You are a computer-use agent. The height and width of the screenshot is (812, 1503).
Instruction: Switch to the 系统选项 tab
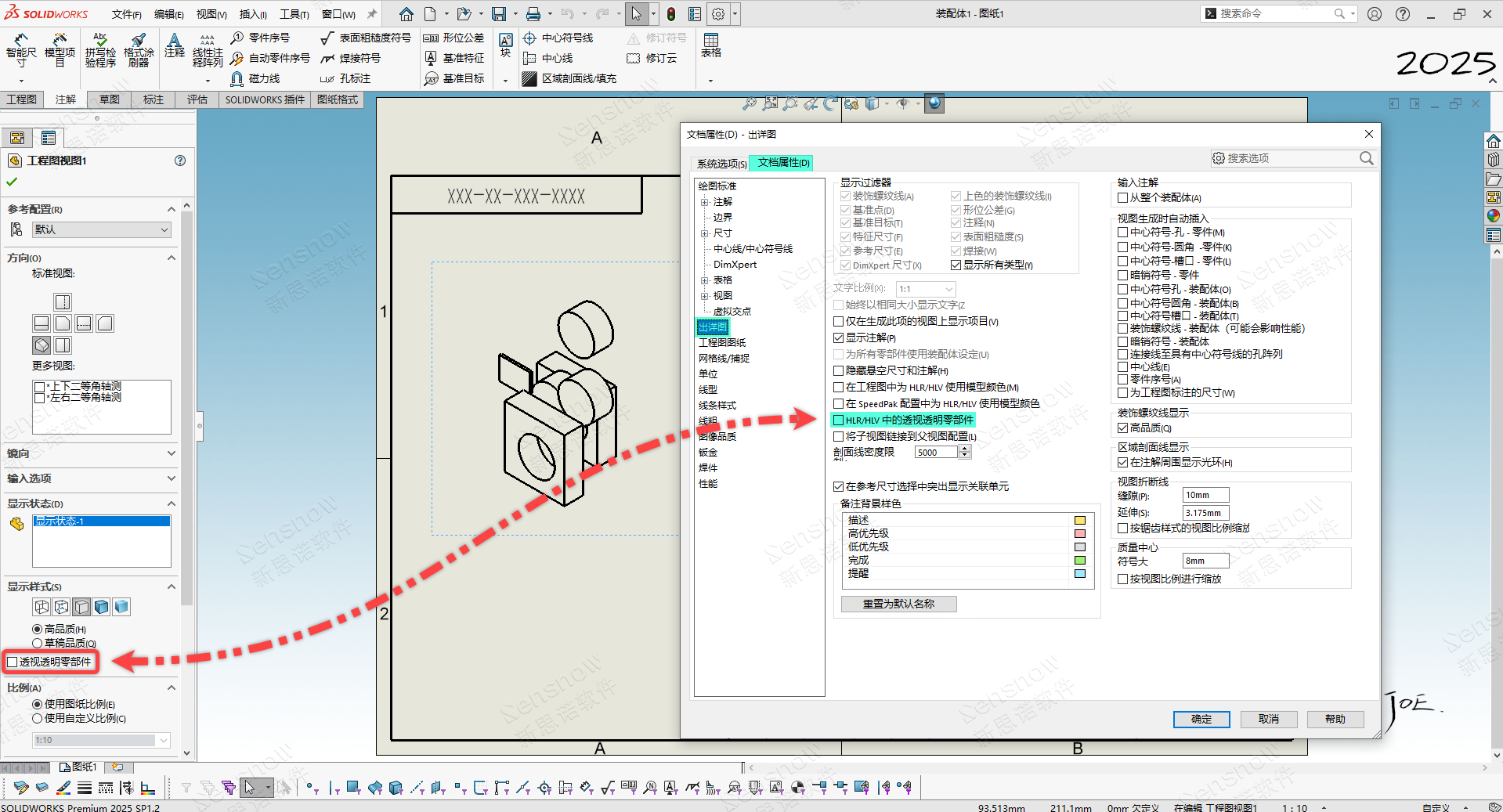[721, 164]
